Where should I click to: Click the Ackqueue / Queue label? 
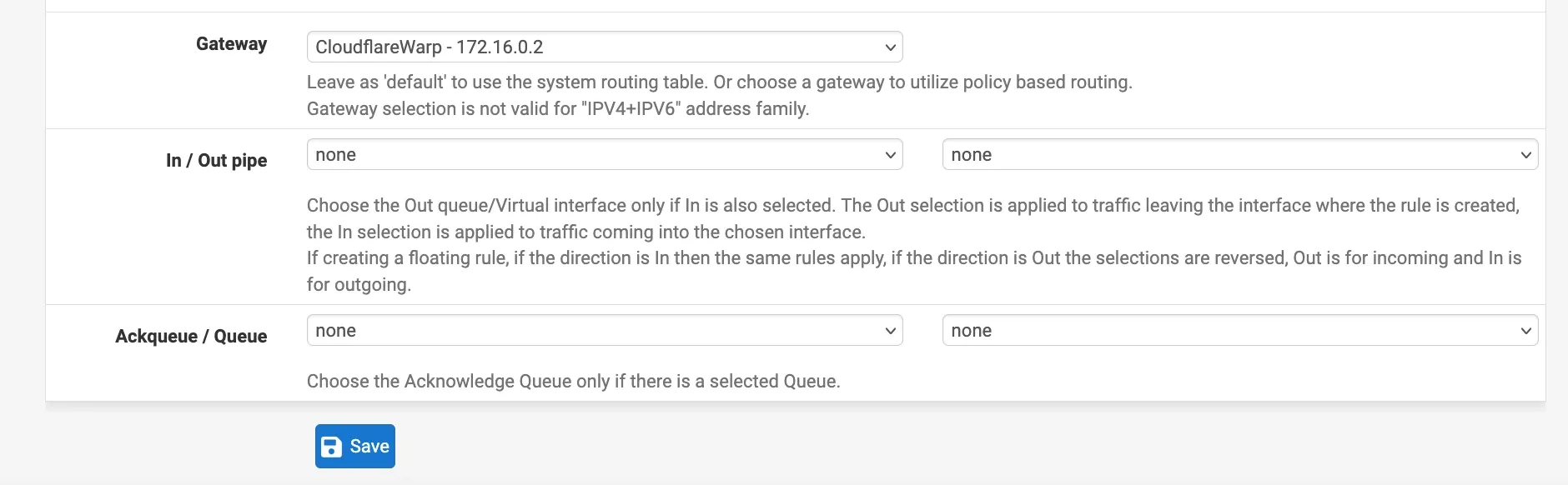pyautogui.click(x=191, y=336)
